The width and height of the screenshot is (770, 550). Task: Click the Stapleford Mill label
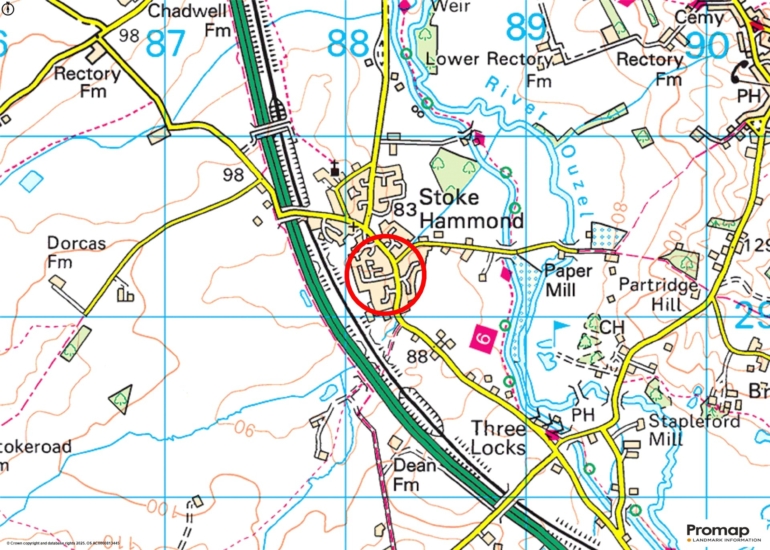coord(693,430)
